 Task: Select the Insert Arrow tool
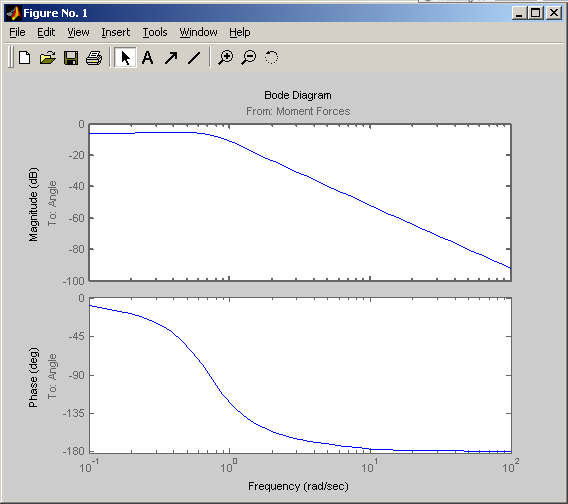tap(171, 58)
